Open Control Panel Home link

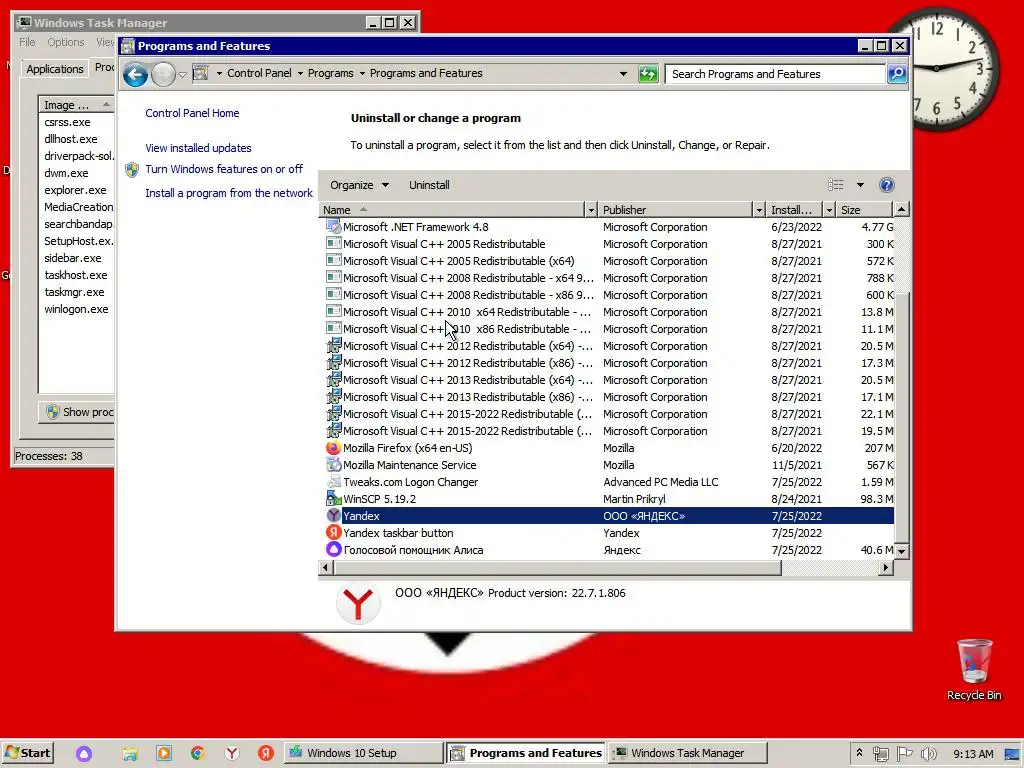click(x=192, y=113)
